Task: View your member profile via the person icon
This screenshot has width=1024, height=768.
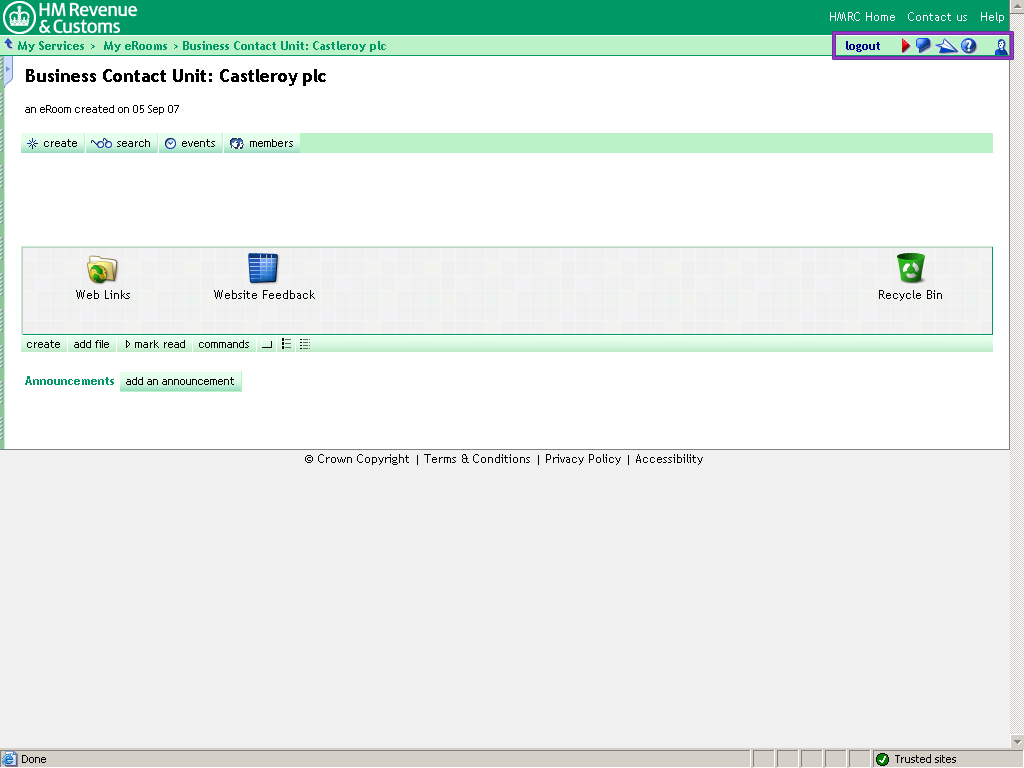Action: (x=1001, y=45)
